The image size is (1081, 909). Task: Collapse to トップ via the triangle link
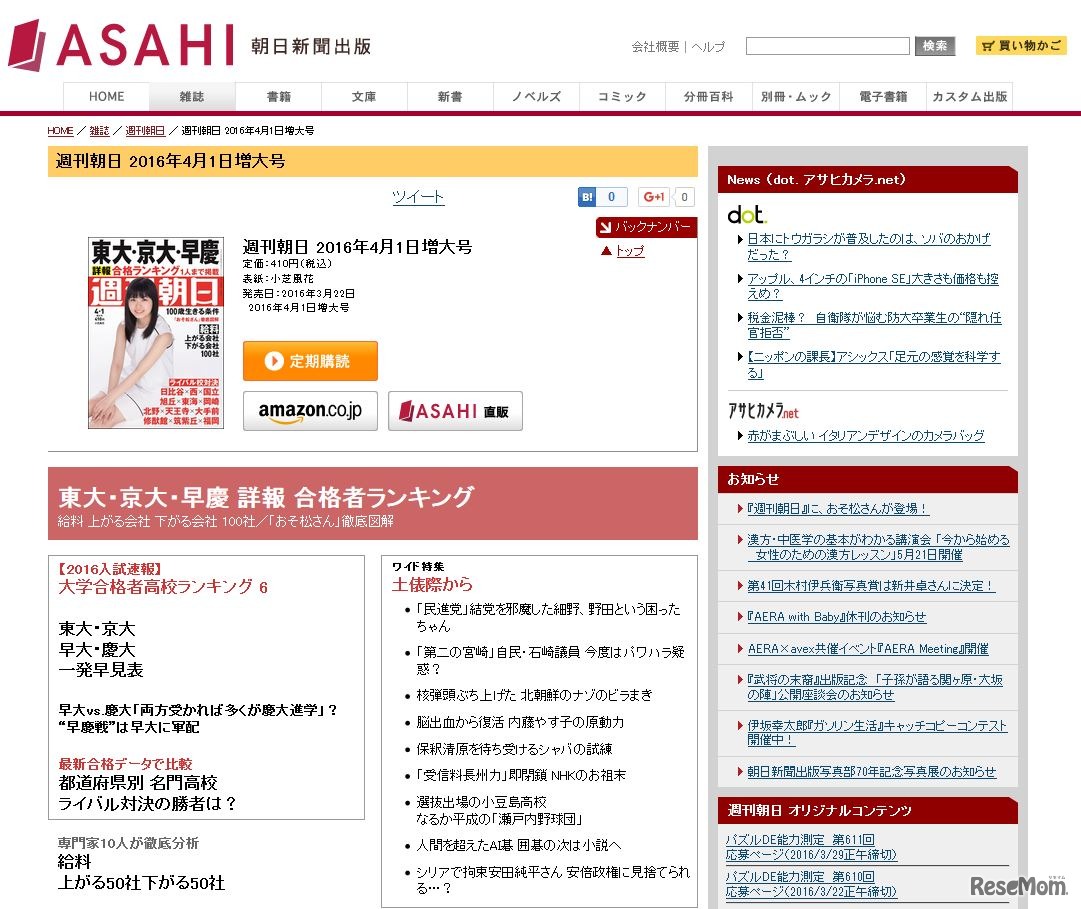[x=625, y=252]
